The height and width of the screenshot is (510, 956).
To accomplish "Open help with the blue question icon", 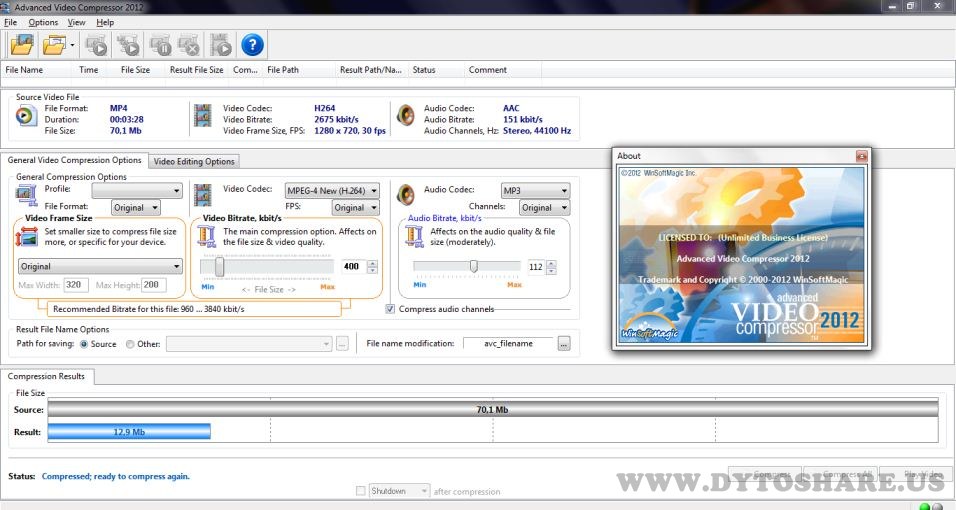I will click(252, 45).
